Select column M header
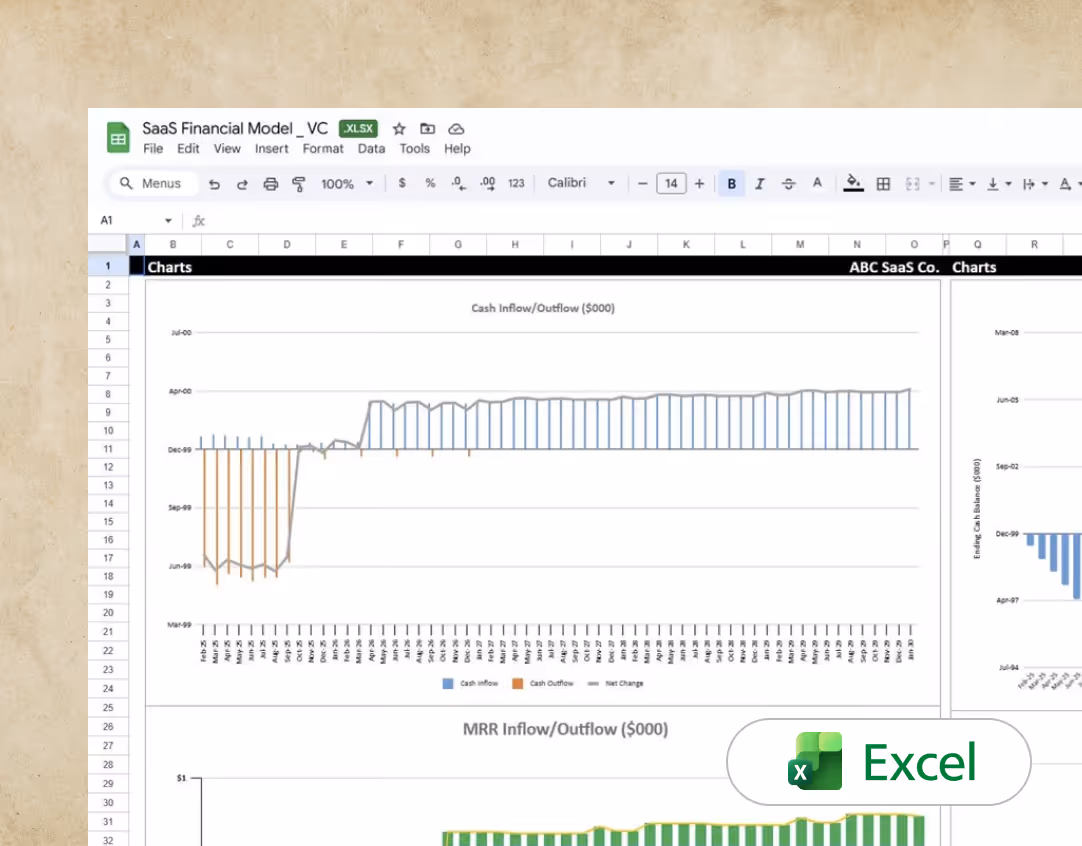The height and width of the screenshot is (846, 1082). tap(800, 244)
